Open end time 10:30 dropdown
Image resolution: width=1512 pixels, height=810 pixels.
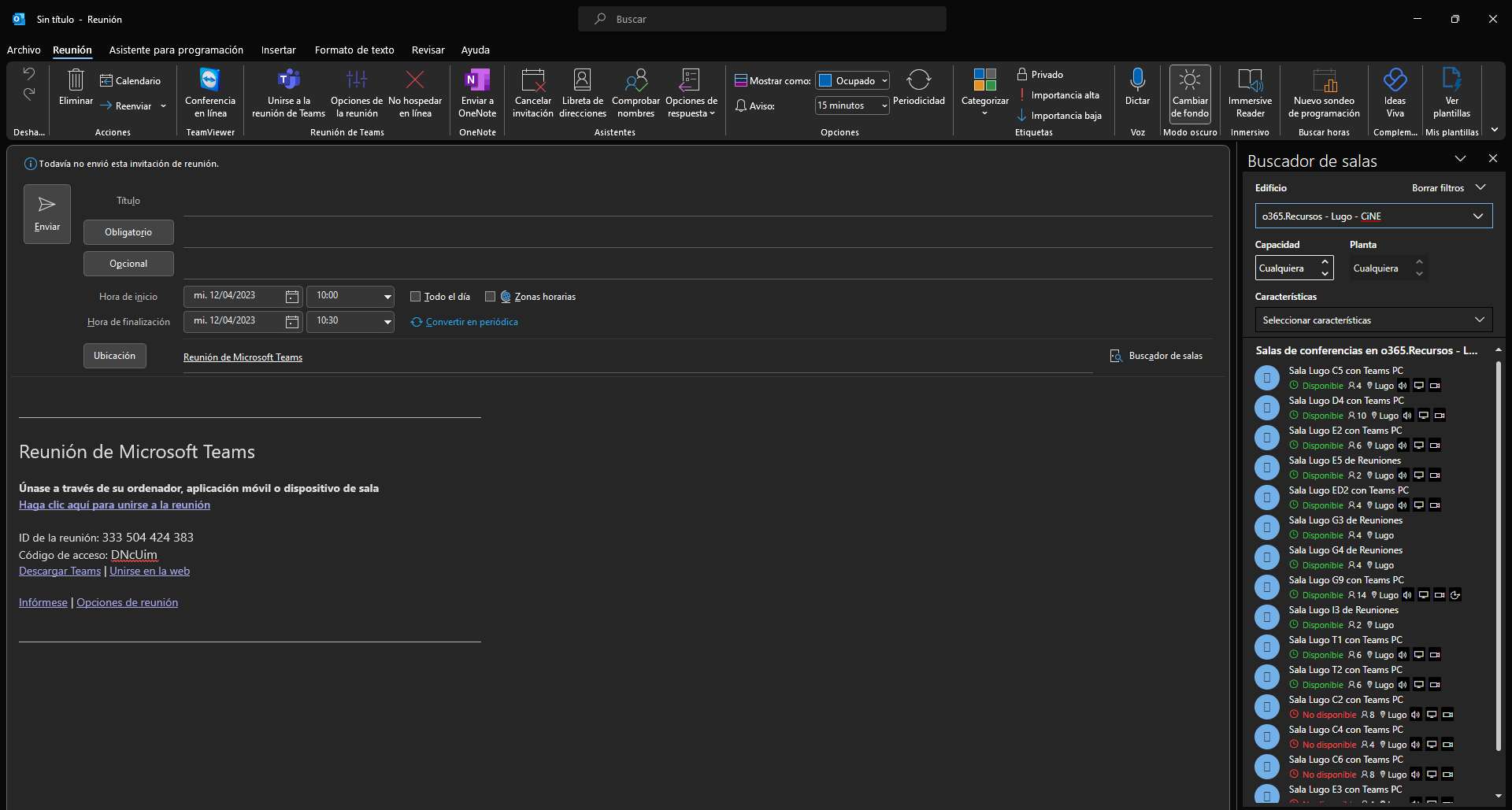click(387, 322)
